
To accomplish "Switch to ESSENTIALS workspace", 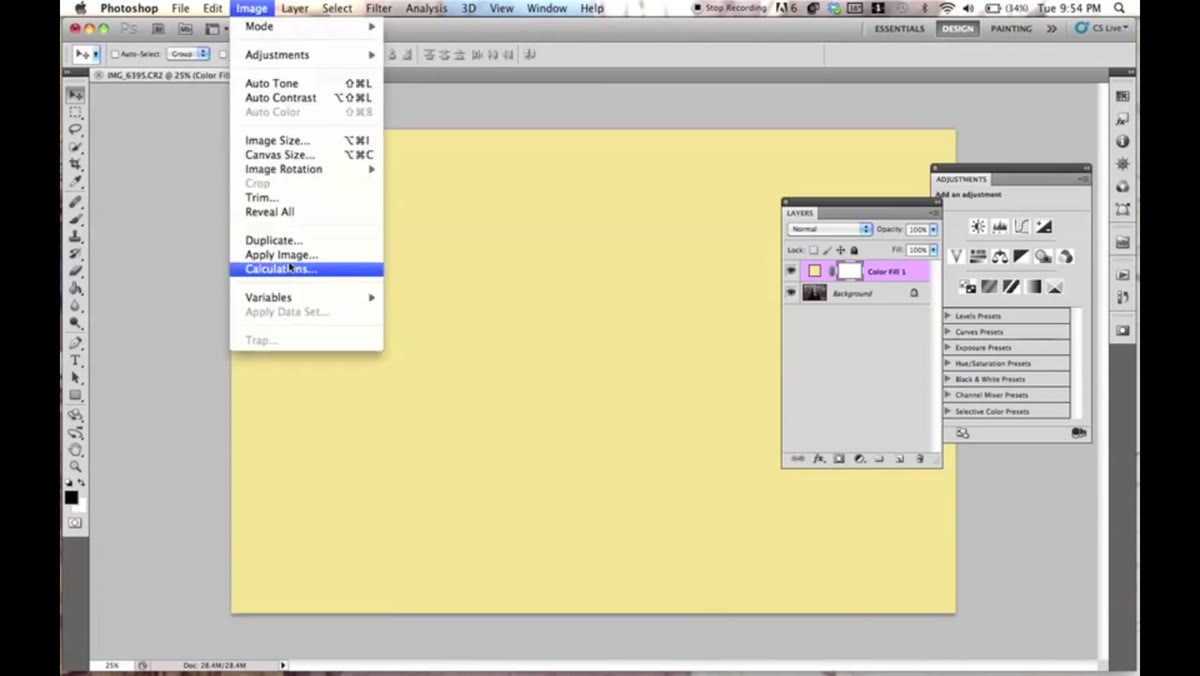I will [x=900, y=29].
